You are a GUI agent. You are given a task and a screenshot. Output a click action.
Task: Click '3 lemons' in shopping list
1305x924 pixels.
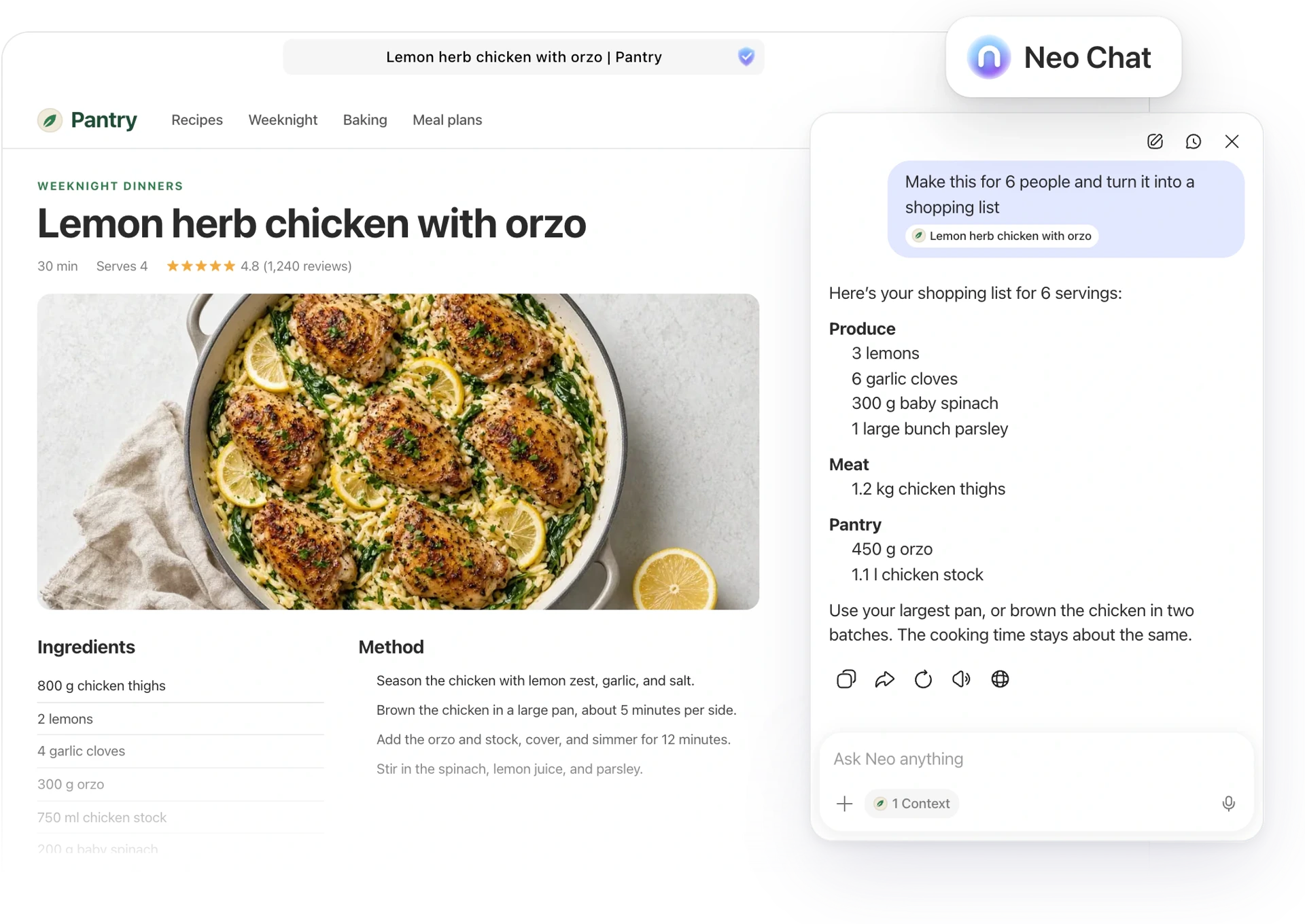885,353
